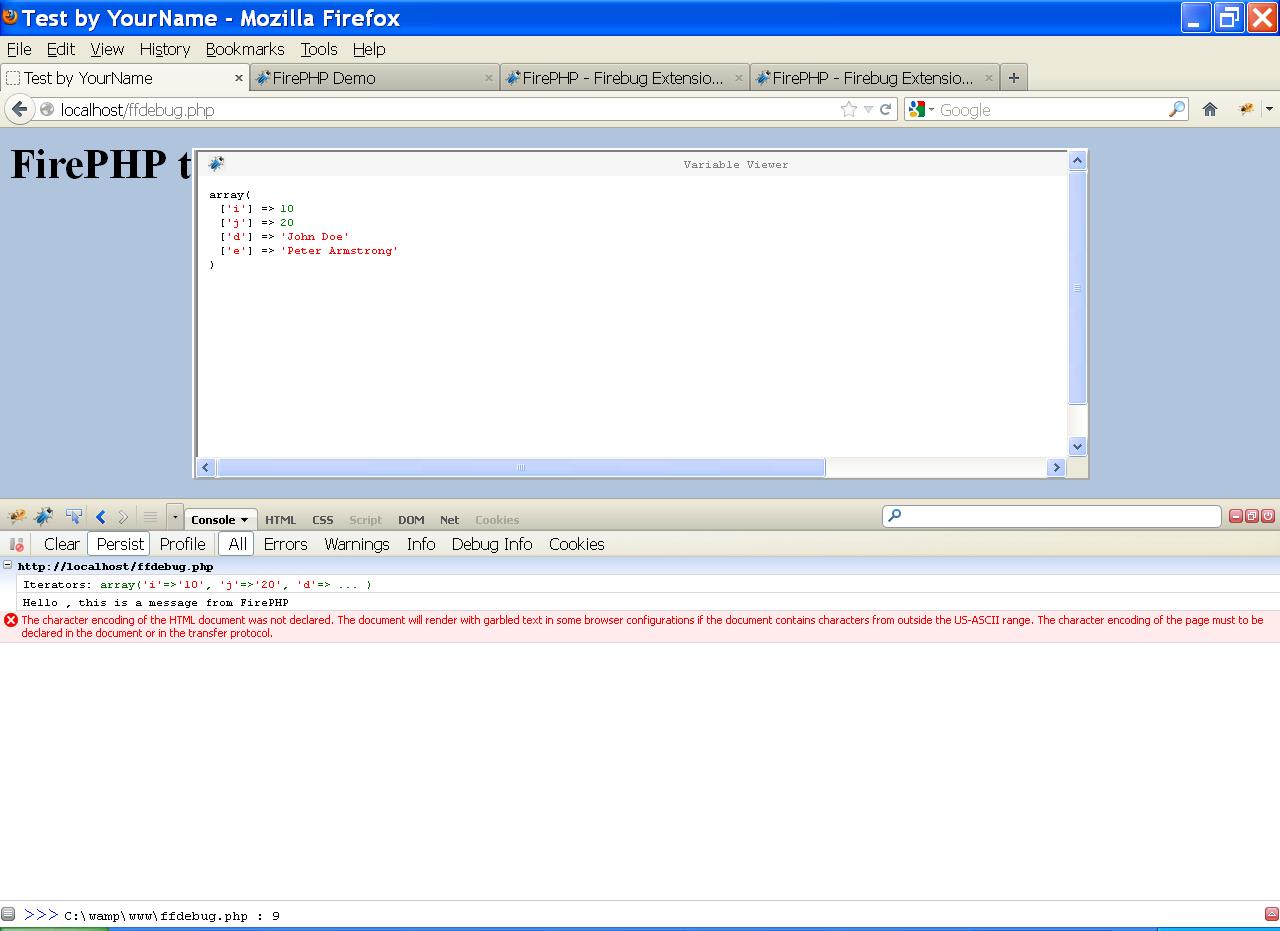1280x931 pixels.
Task: Select the All console filter
Action: [x=237, y=544]
